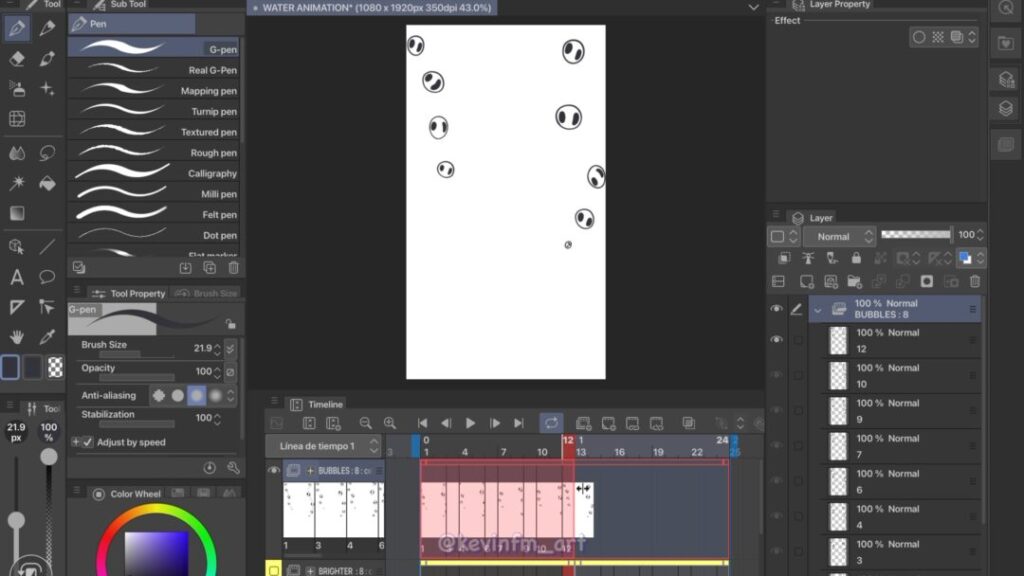Open the Layer Property tab

[x=832, y=5]
